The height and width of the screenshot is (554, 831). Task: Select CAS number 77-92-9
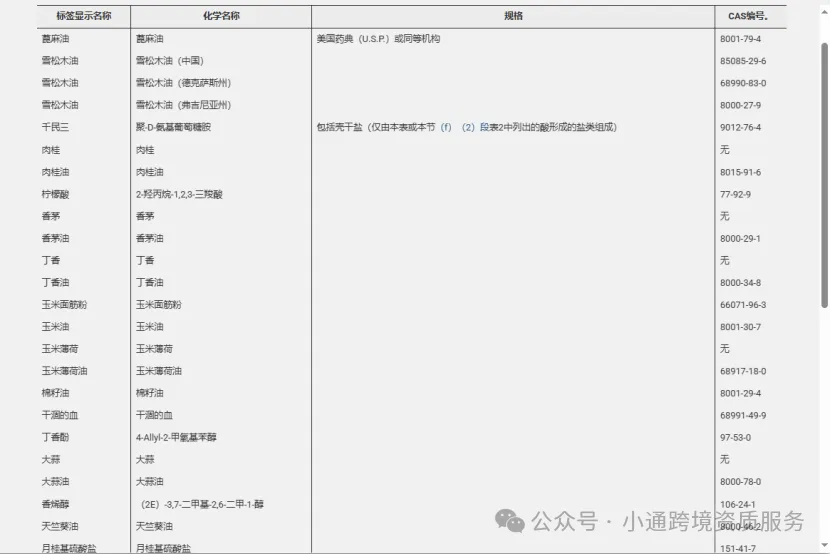(x=735, y=195)
